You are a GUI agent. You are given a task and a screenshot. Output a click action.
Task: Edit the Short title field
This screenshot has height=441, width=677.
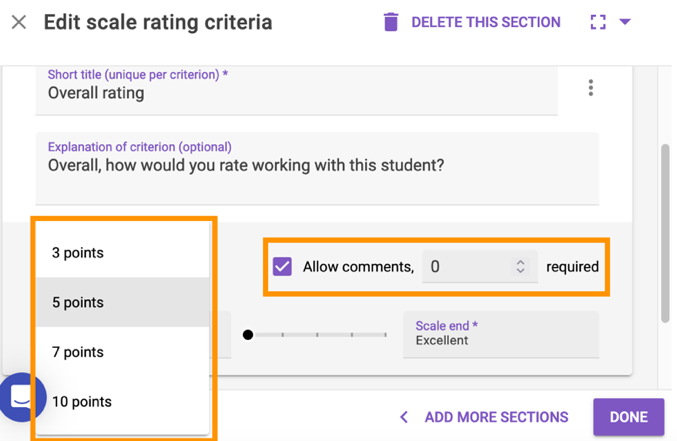296,93
